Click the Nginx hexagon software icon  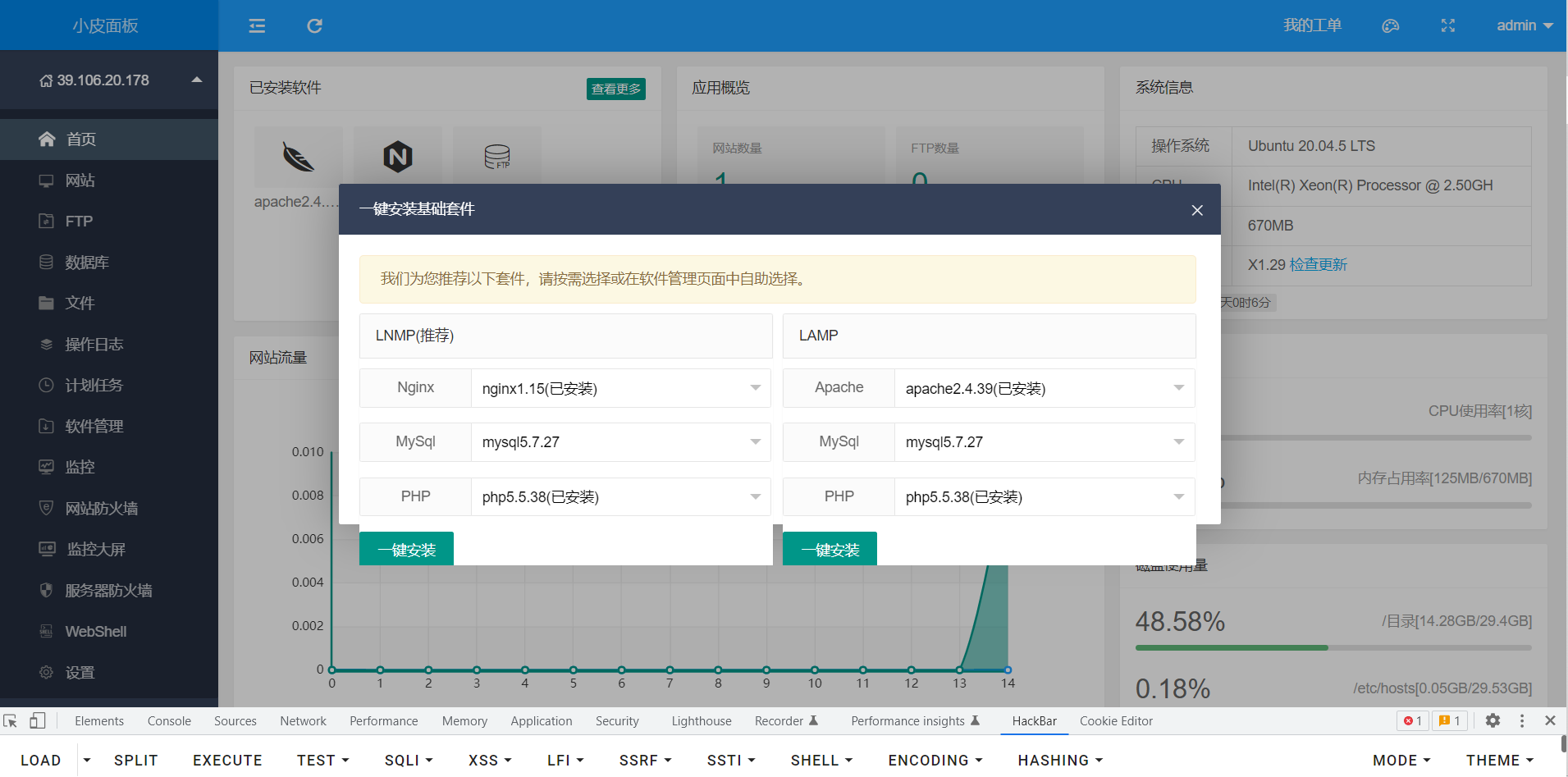click(398, 156)
